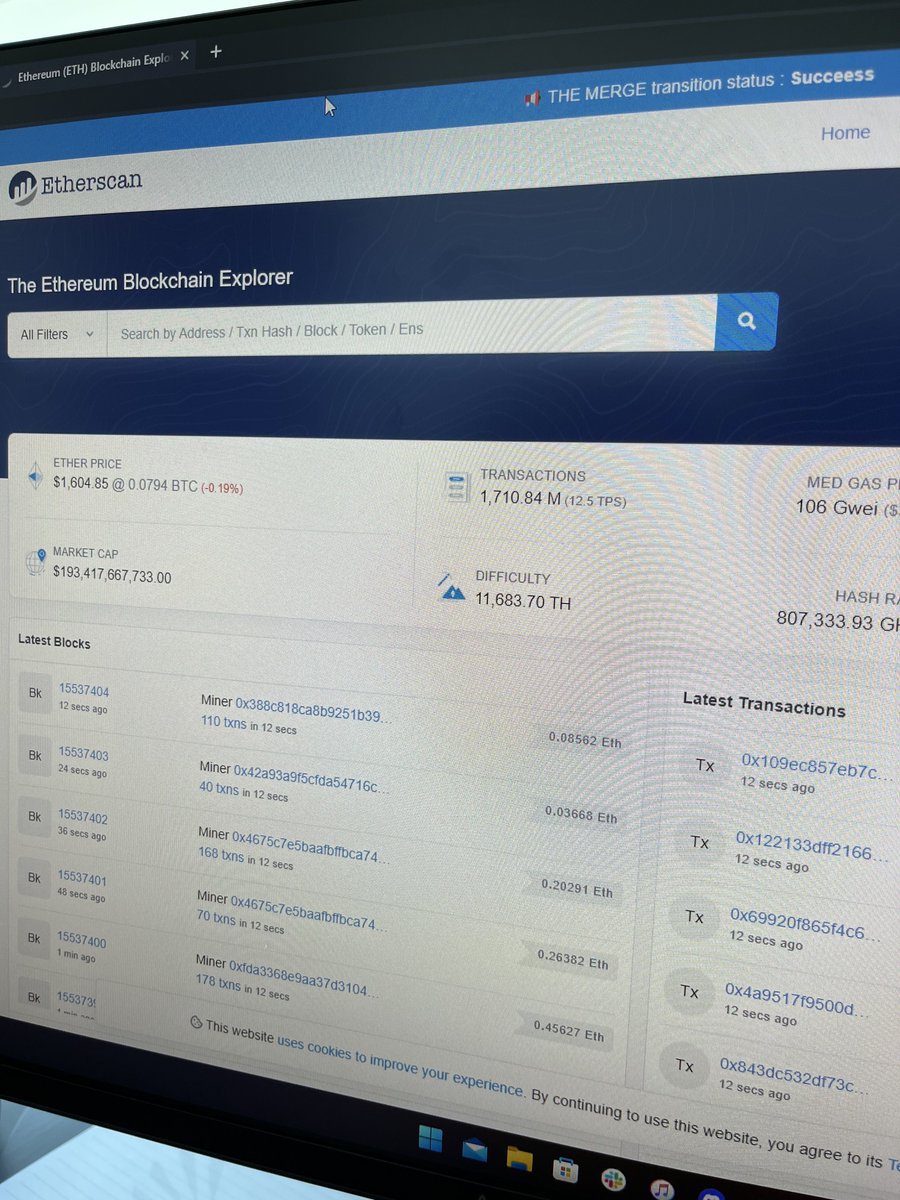The image size is (900, 1200).
Task: Open the Home navigation link
Action: tap(845, 133)
